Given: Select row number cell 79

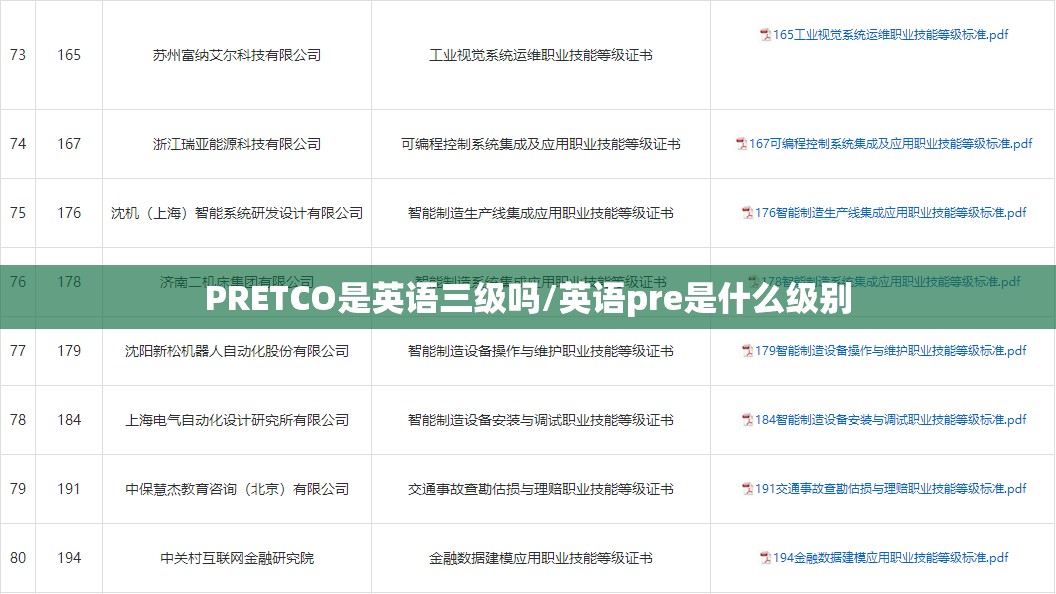Looking at the screenshot, I should [x=18, y=490].
